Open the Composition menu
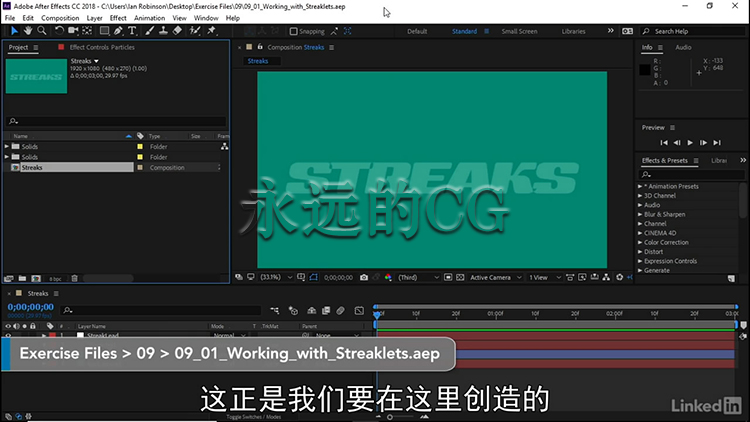Screen dimensions: 750x422 click(60, 18)
